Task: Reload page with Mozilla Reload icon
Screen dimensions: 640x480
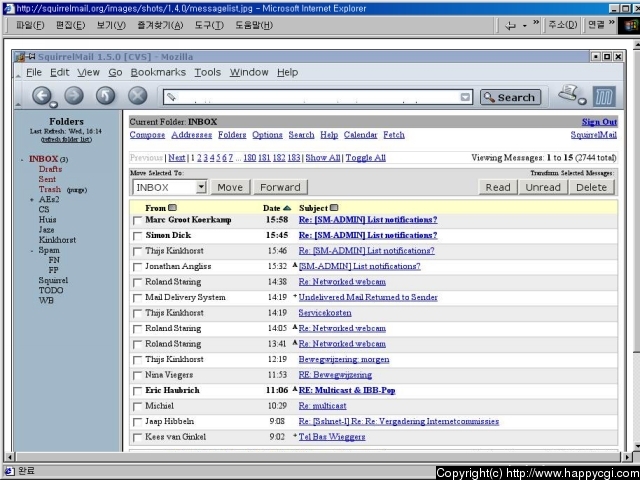Action: pos(106,96)
